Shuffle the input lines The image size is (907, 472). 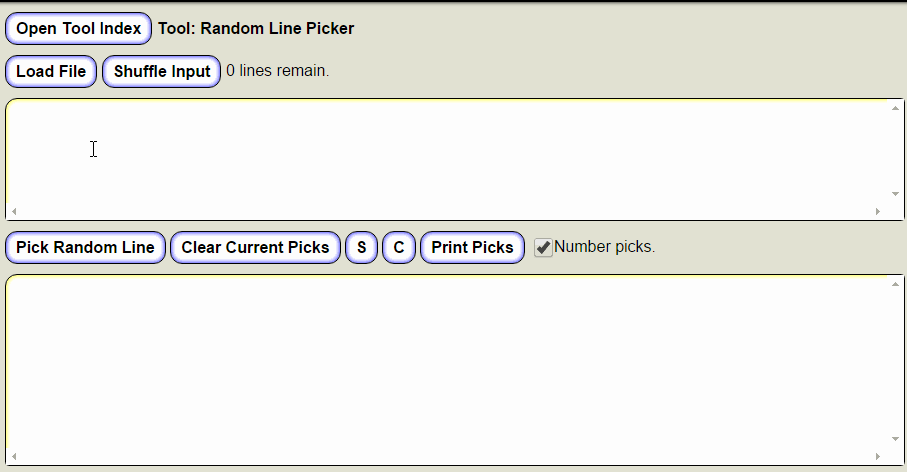coord(161,72)
